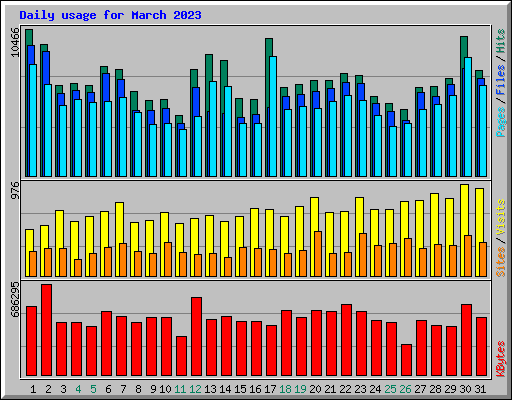Viewport: 512px width, 400px height.
Task: Click the day 23 label on the x-axis
Action: pos(360,389)
